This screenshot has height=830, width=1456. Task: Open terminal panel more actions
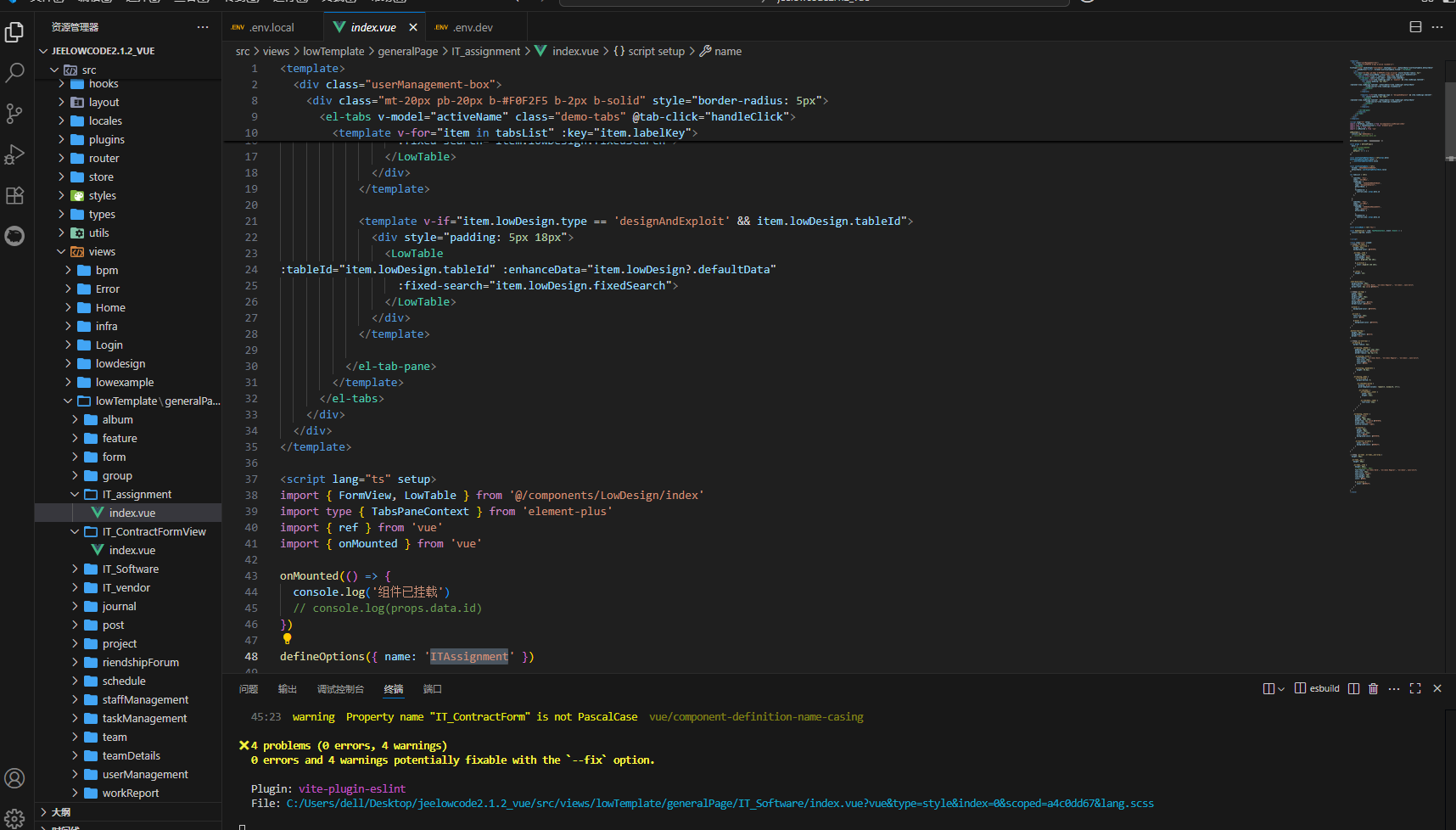(1394, 688)
